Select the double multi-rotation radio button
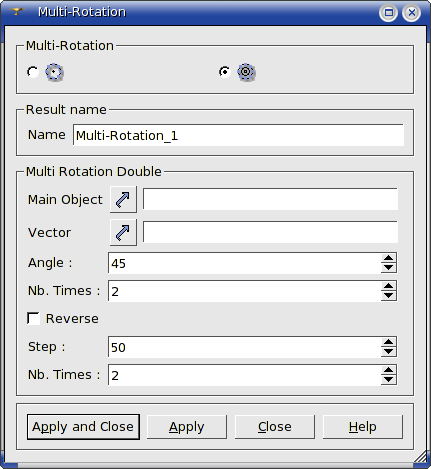This screenshot has height=469, width=431. (x=225, y=72)
